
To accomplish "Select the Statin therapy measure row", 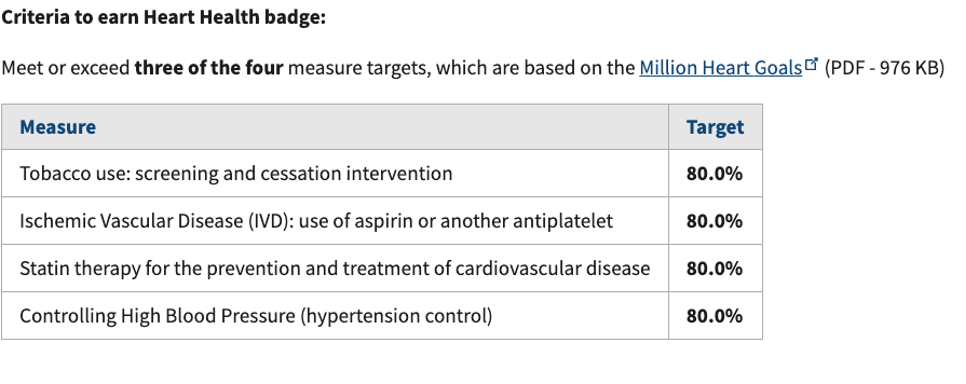I will point(381,269).
